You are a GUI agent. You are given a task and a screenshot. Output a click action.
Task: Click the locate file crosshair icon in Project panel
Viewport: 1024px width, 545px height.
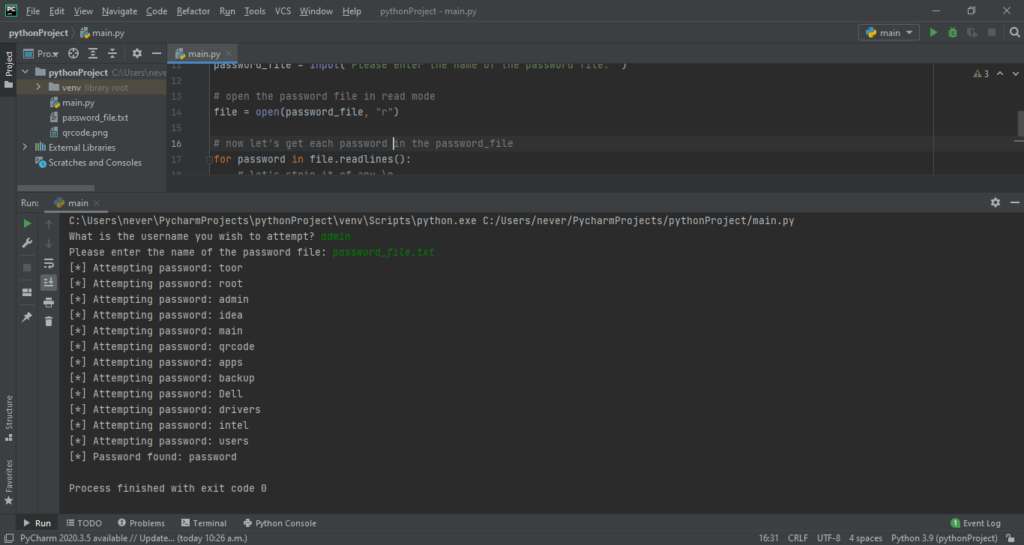73,54
